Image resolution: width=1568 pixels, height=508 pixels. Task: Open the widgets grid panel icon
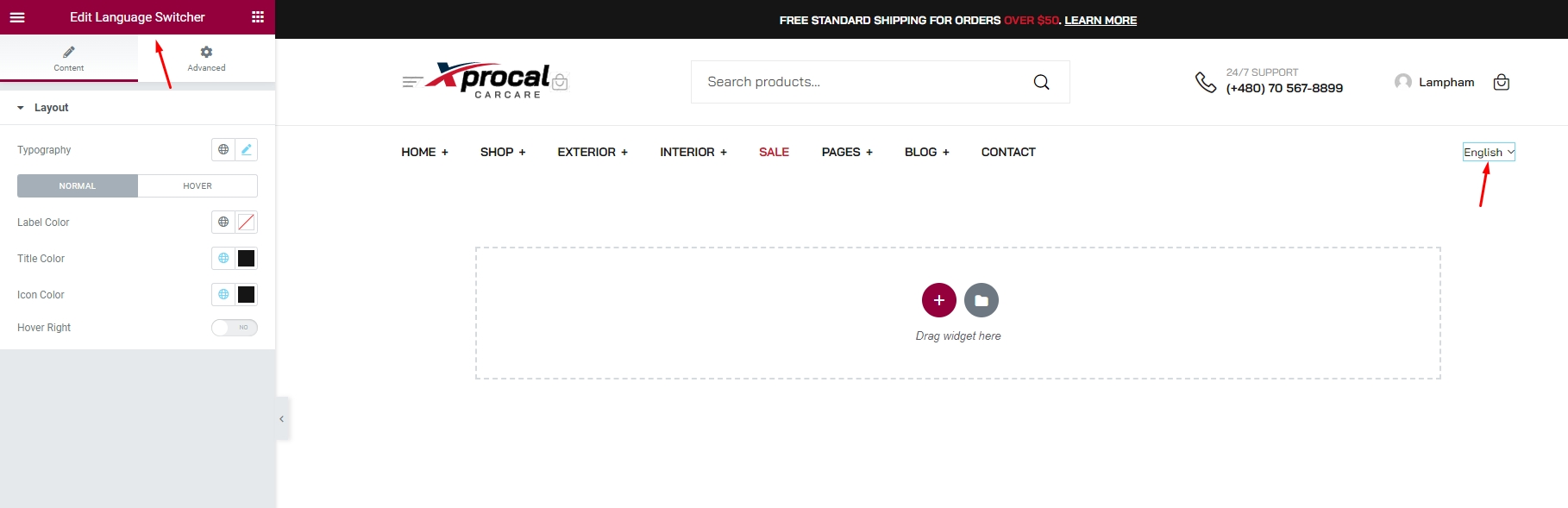coord(257,17)
